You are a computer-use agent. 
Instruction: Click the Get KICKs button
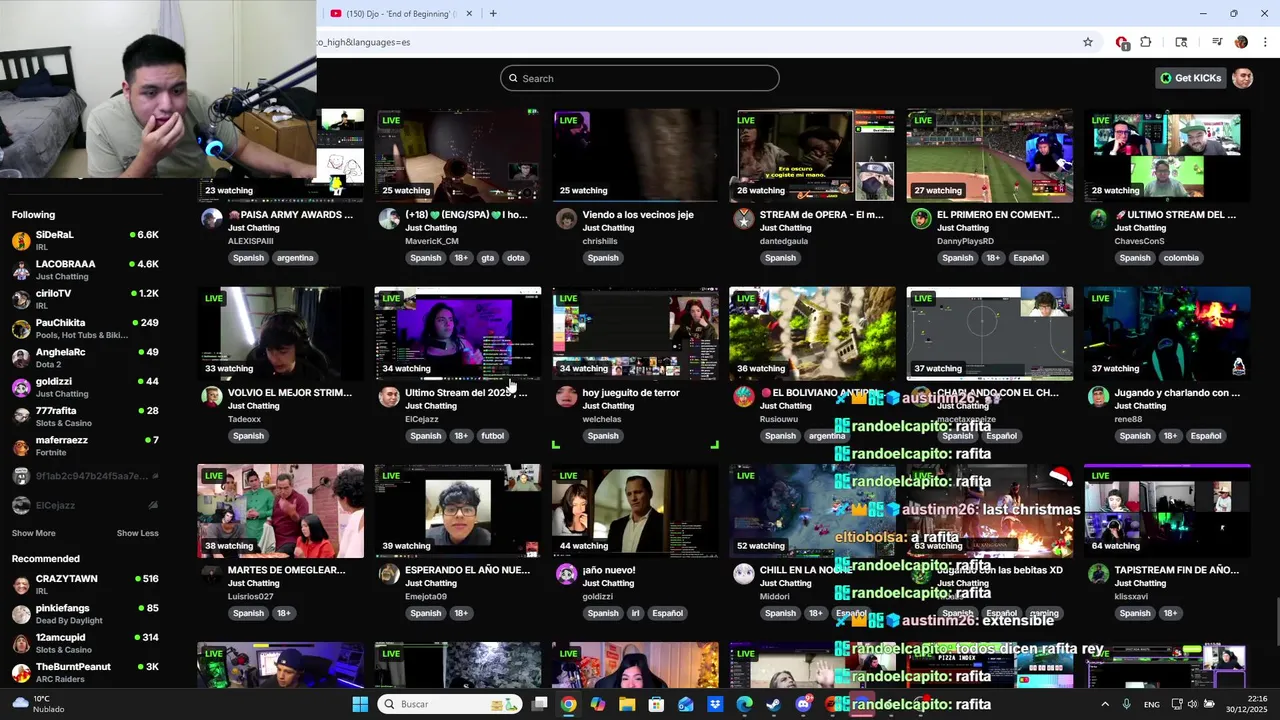1191,78
